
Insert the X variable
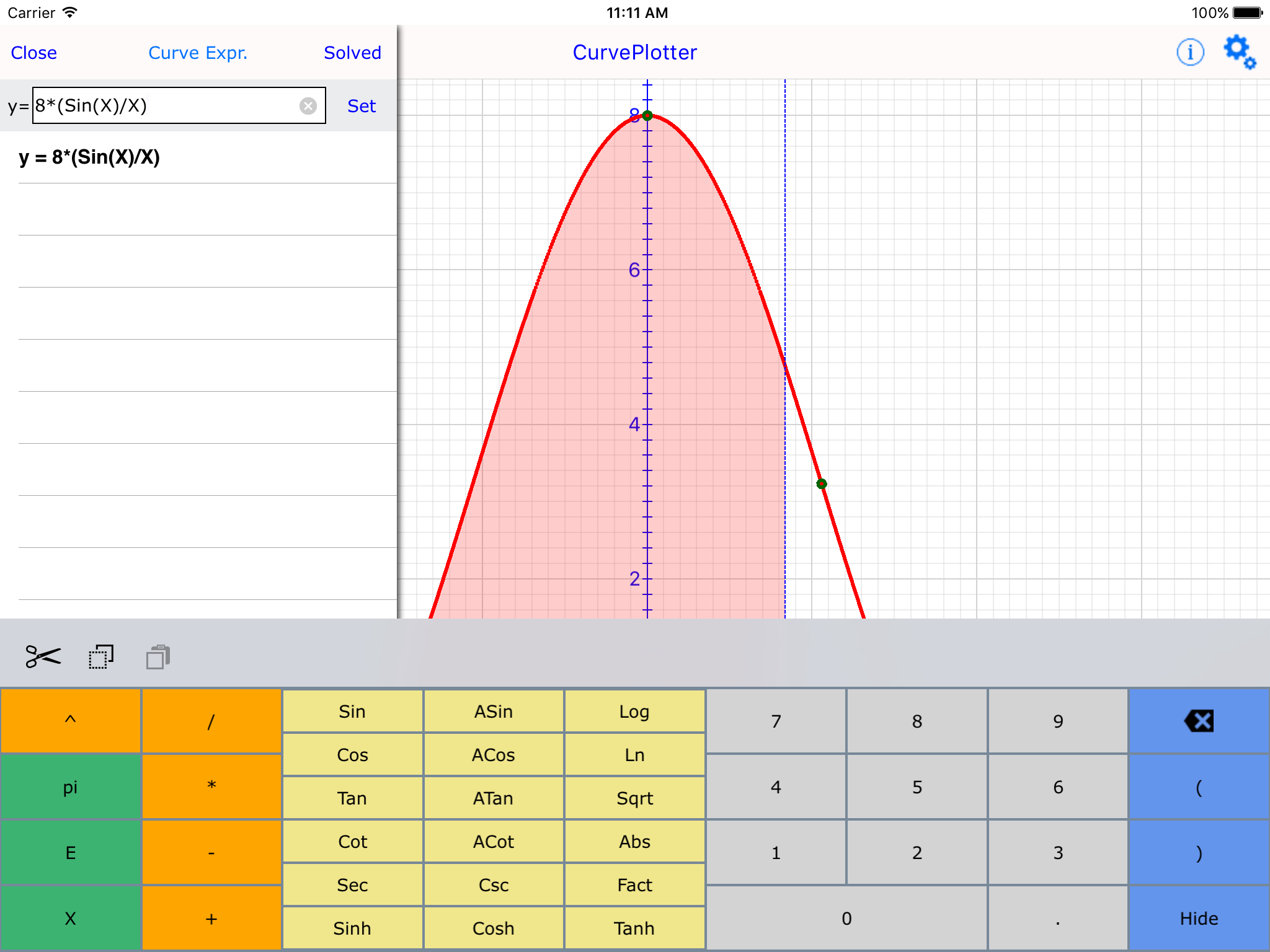pos(71,919)
